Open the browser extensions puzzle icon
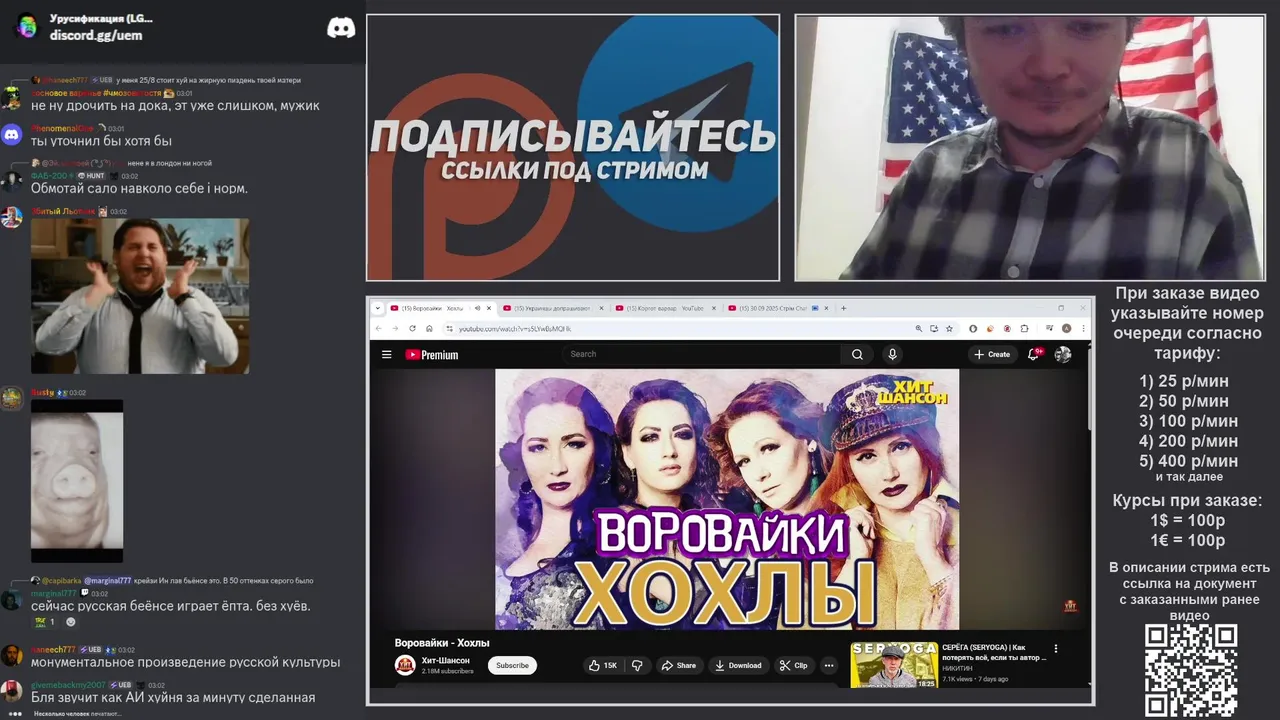Image resolution: width=1280 pixels, height=720 pixels. [1024, 328]
